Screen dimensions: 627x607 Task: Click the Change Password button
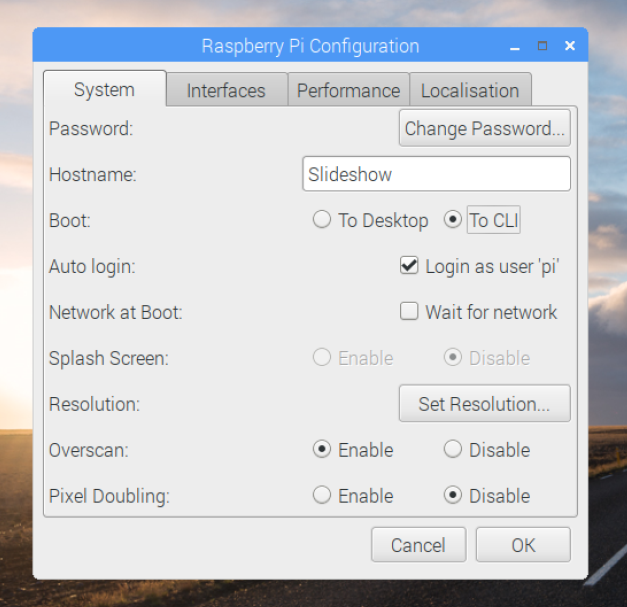(x=485, y=128)
